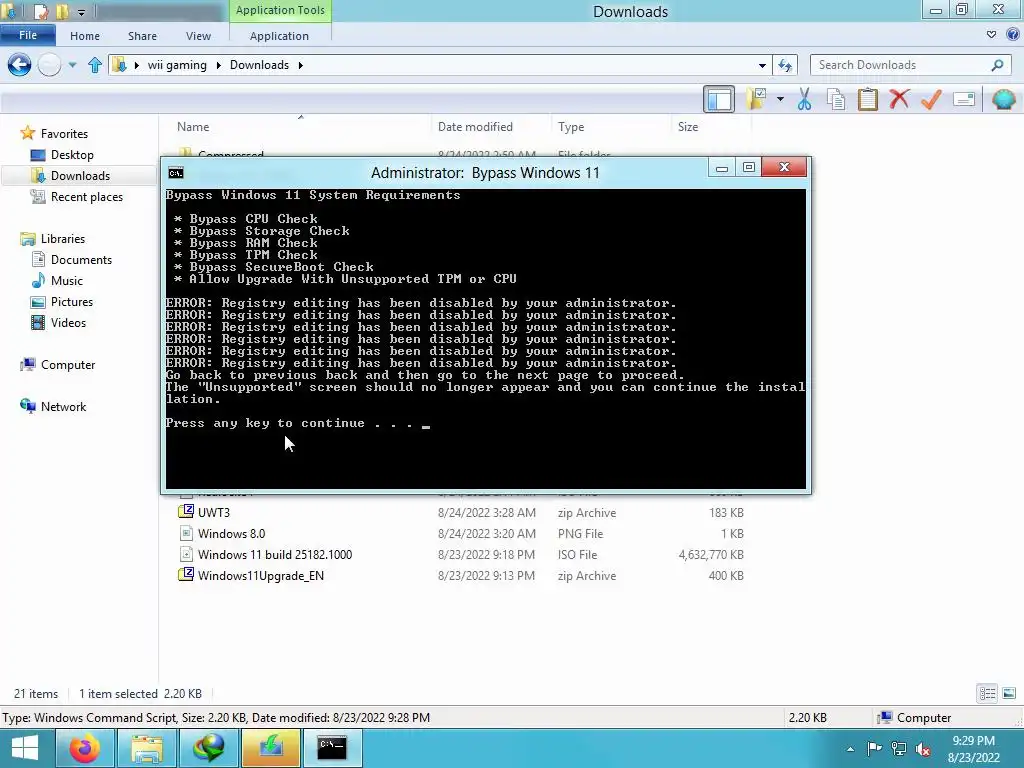Open the File menu
This screenshot has width=1024, height=768.
(x=27, y=35)
